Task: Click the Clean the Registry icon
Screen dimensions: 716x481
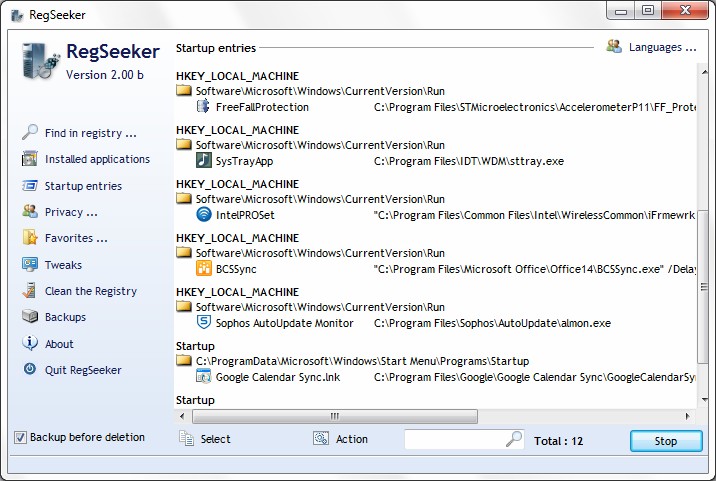Action: (30, 291)
